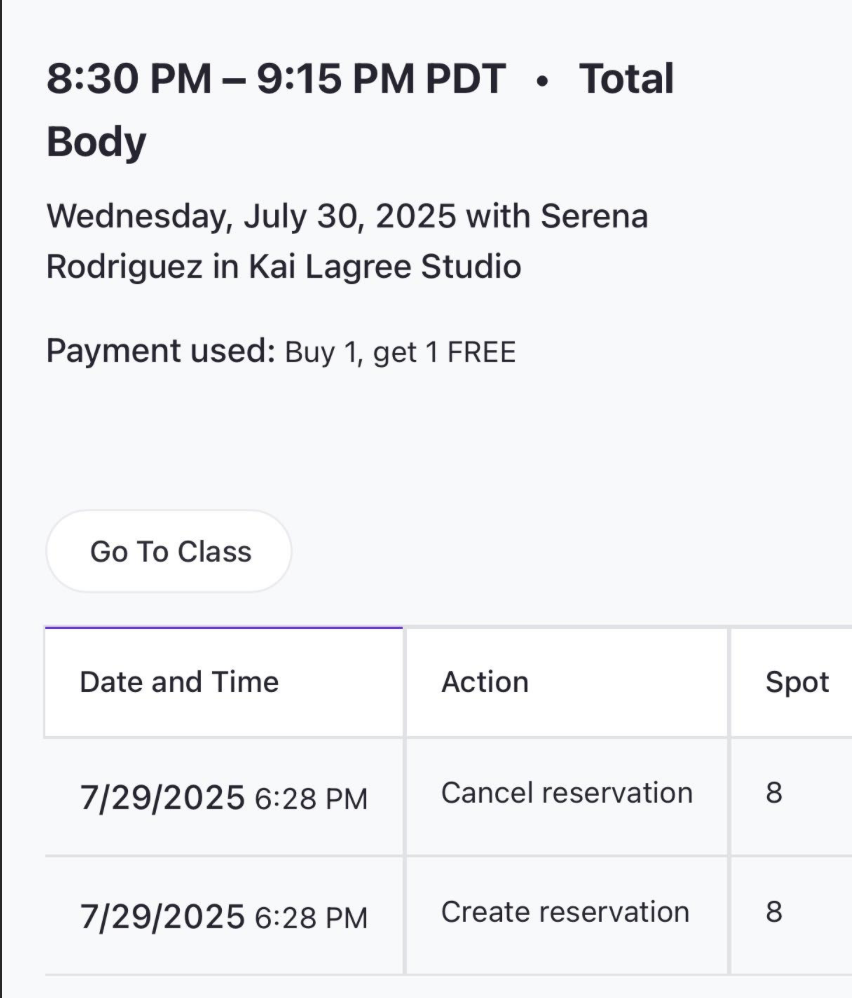
Task: Click the Total class name in heading
Action: 627,79
